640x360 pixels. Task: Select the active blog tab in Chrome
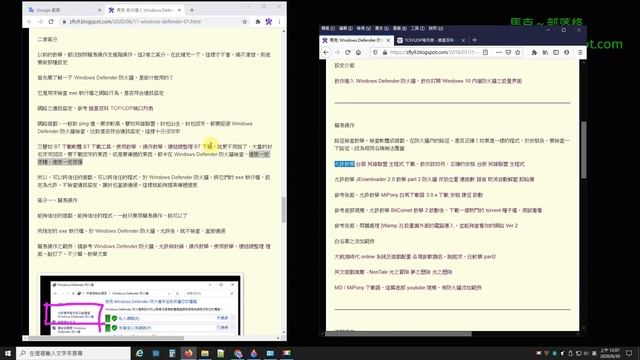144,10
